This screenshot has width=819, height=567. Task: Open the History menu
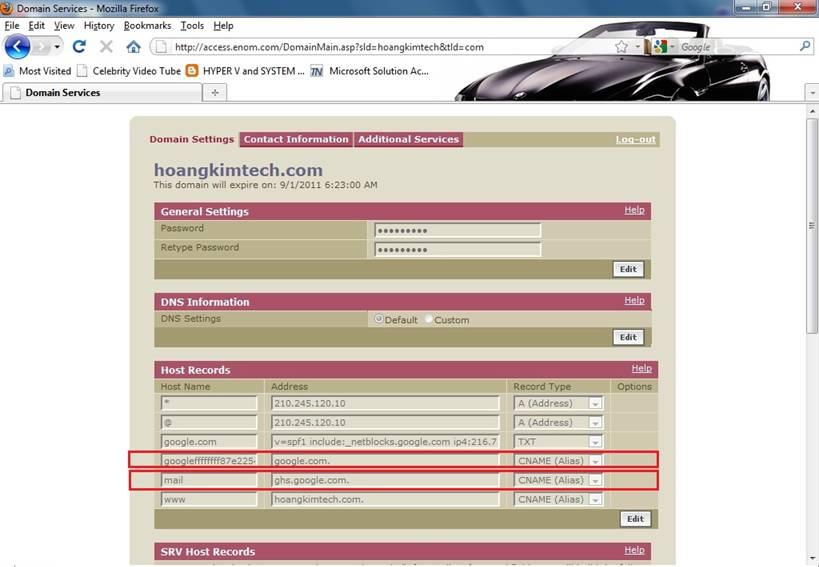pyautogui.click(x=99, y=26)
